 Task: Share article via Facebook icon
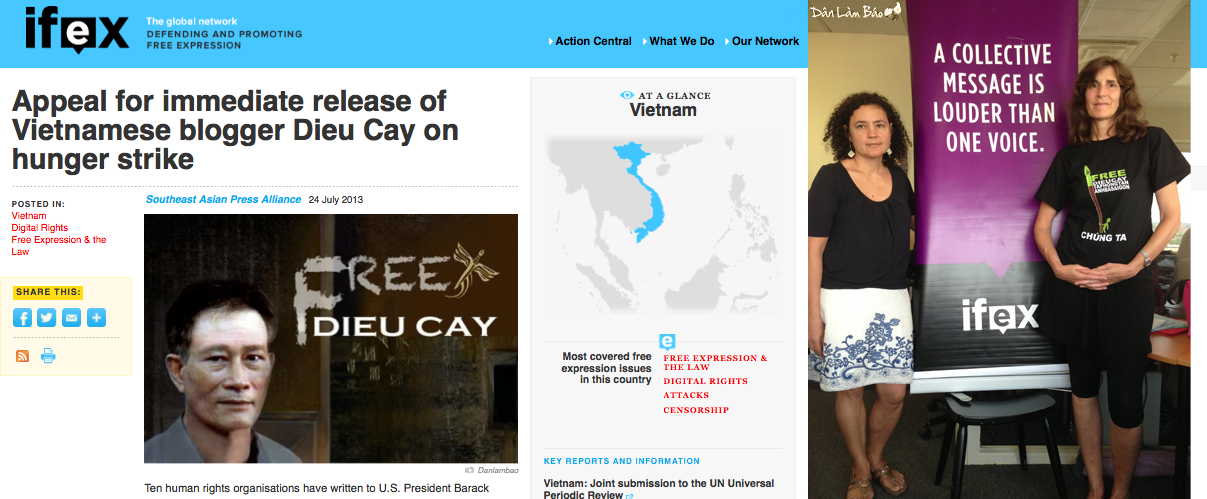click(x=22, y=318)
